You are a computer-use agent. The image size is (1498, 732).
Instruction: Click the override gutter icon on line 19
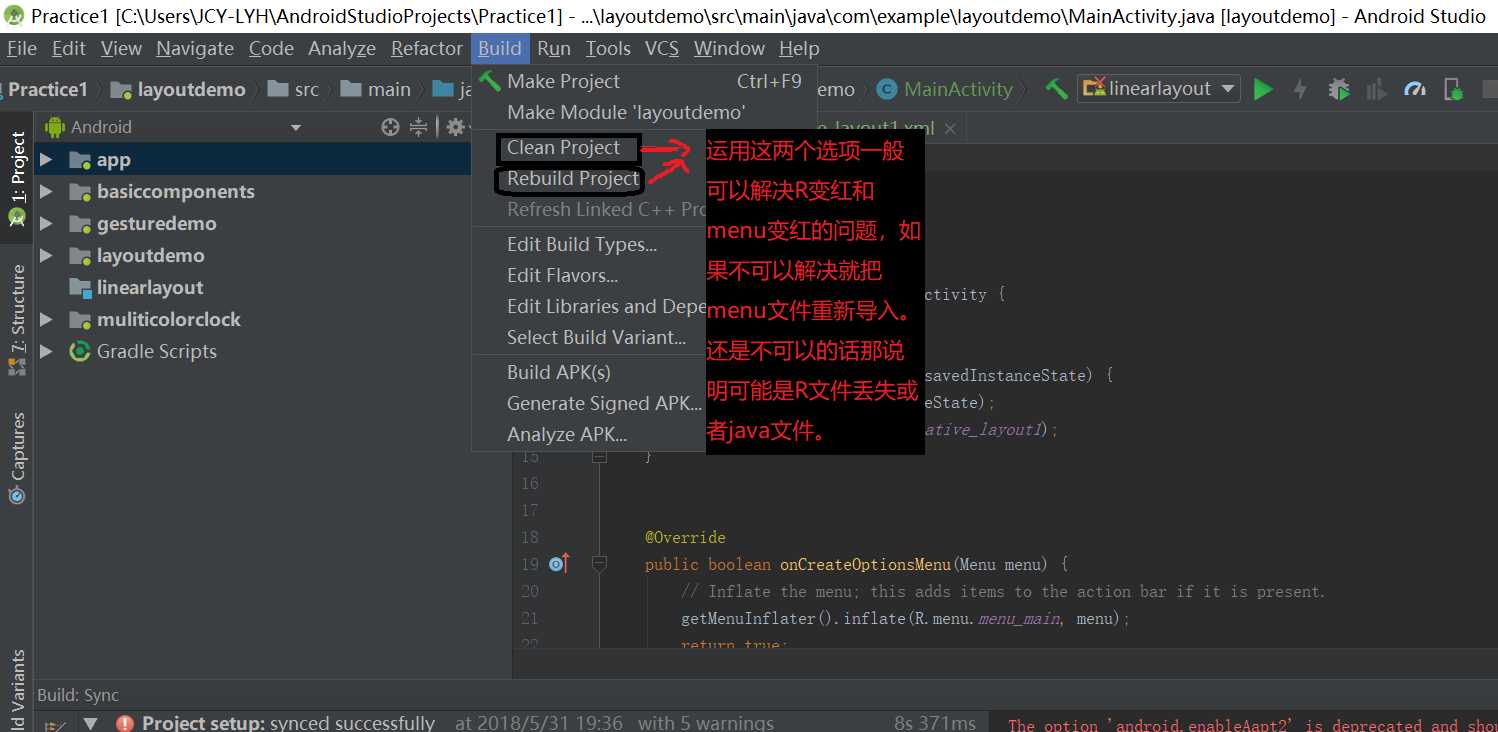560,564
